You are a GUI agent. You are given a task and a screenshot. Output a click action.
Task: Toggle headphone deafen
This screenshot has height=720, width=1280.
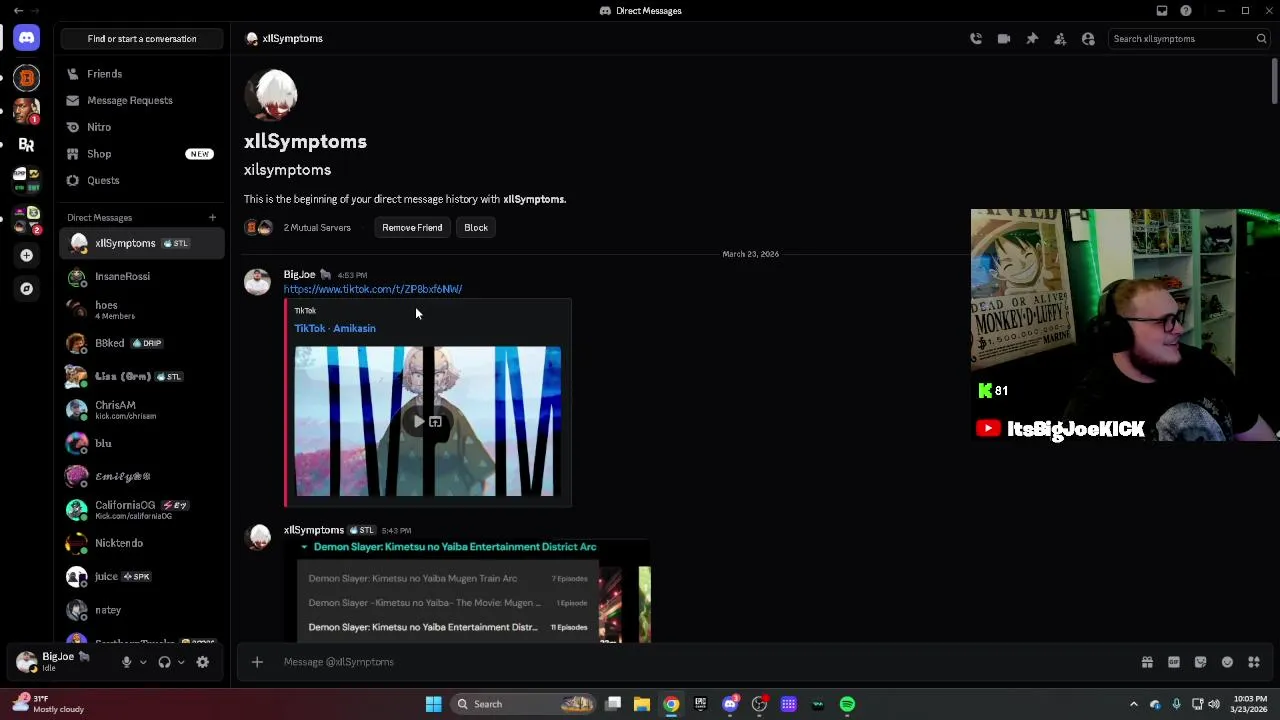tap(164, 662)
